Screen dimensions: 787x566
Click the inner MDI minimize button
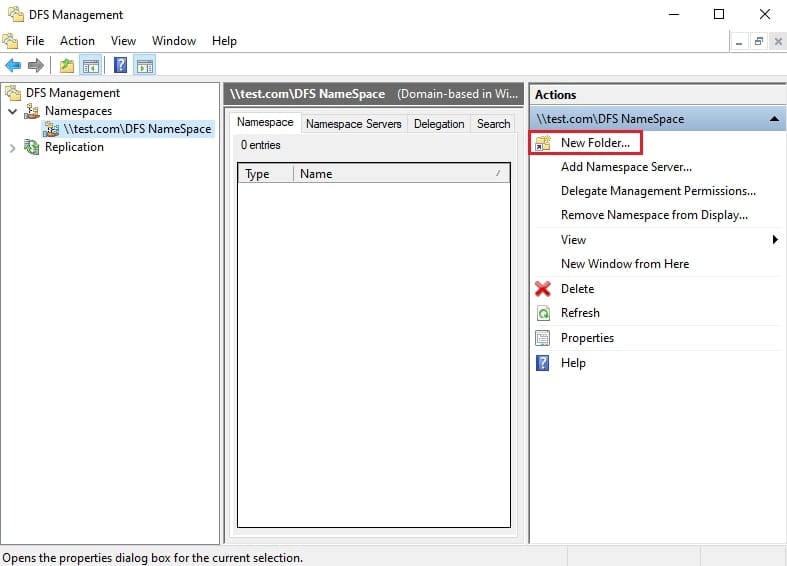[x=739, y=42]
